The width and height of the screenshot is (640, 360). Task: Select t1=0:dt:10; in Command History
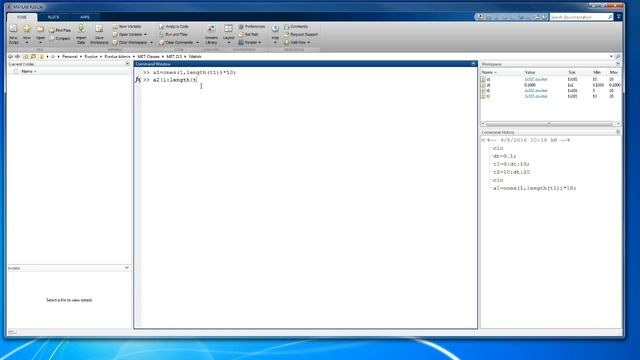[x=511, y=164]
